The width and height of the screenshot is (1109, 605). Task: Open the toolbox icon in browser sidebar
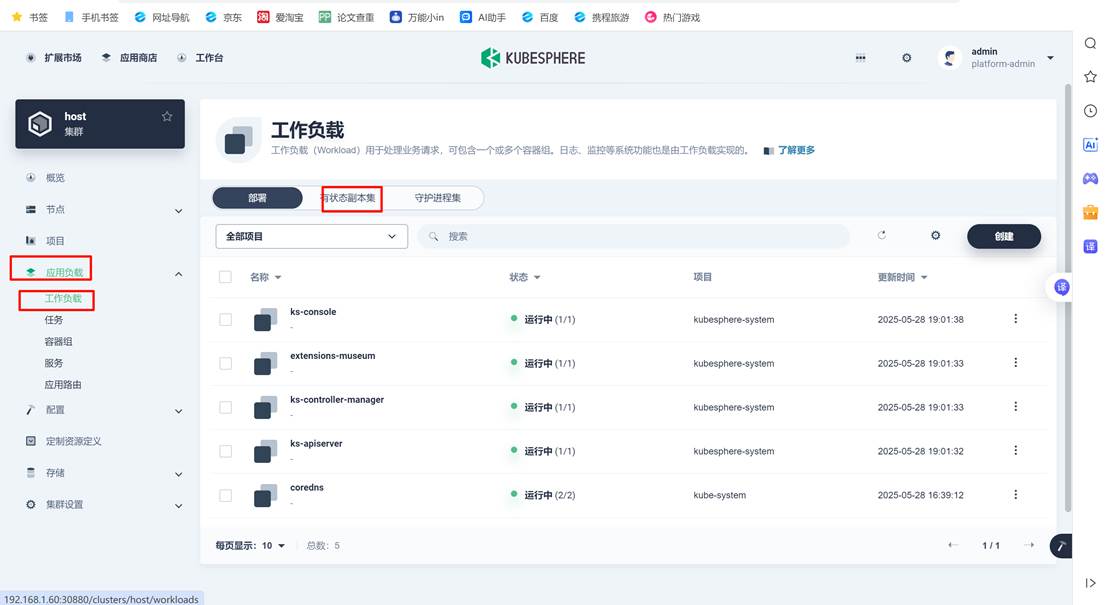point(1091,212)
